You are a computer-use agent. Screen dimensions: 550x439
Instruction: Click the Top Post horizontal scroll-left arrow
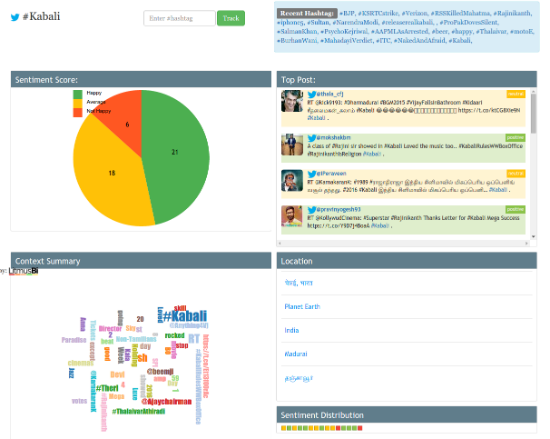point(280,243)
